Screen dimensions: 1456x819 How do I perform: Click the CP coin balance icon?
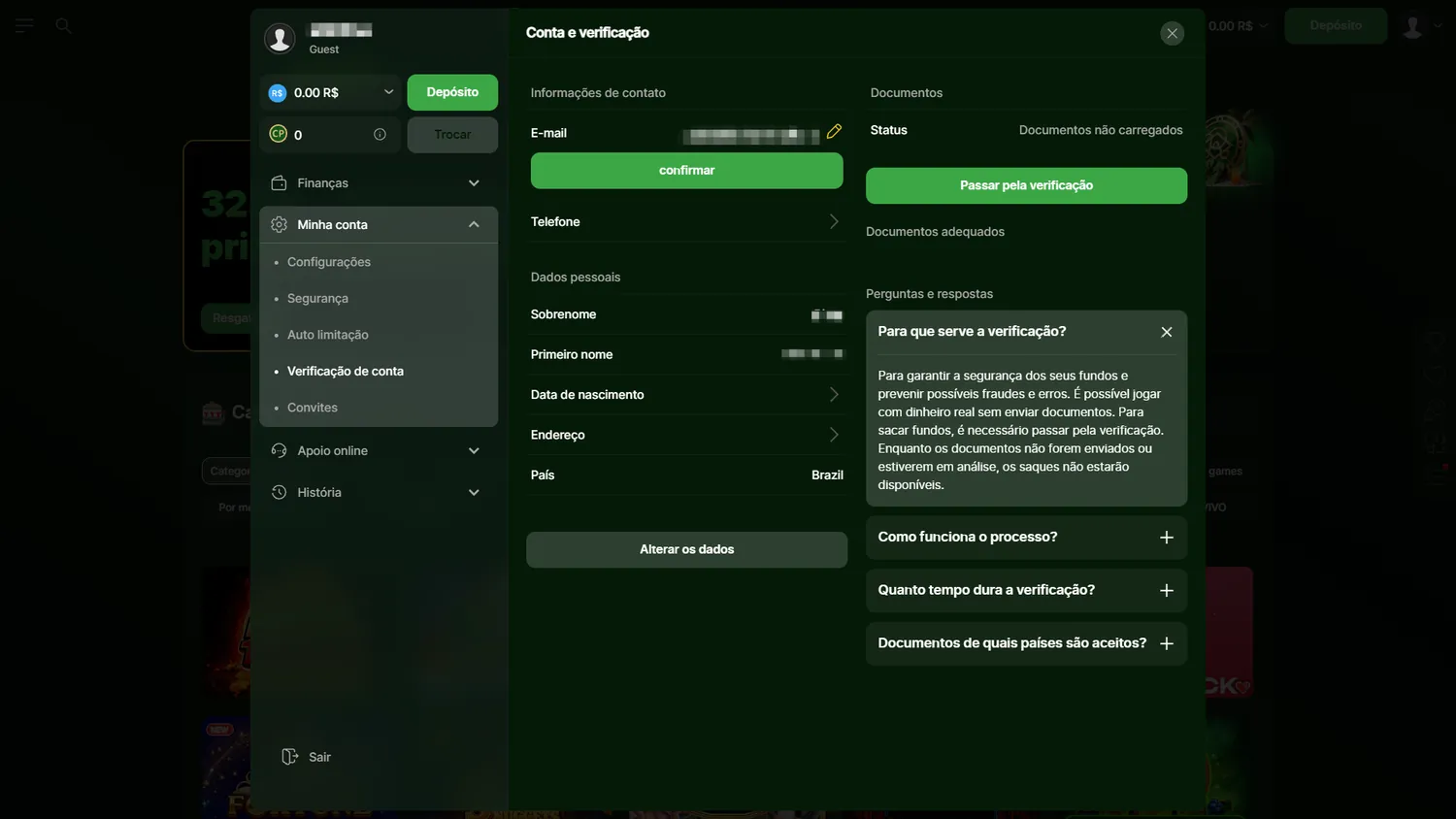pos(279,134)
